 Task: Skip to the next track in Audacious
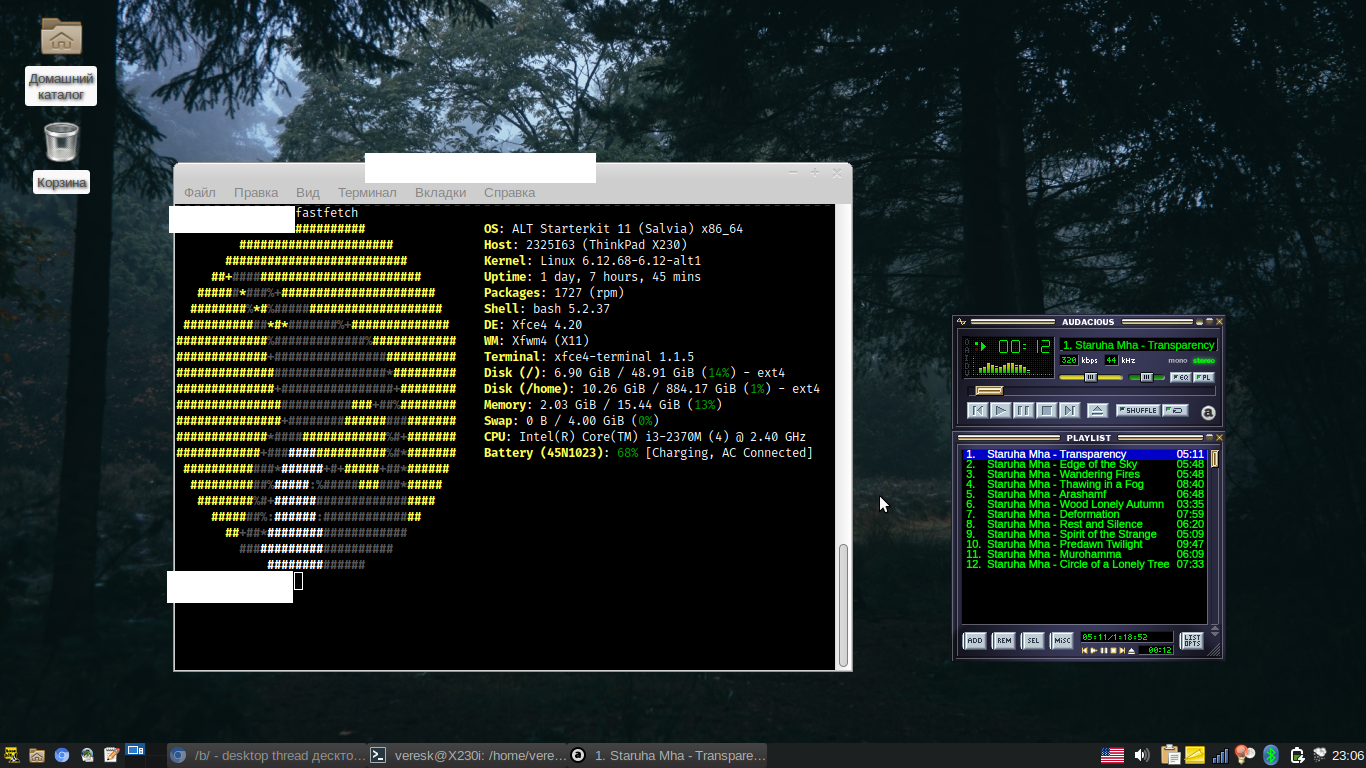click(x=1070, y=410)
